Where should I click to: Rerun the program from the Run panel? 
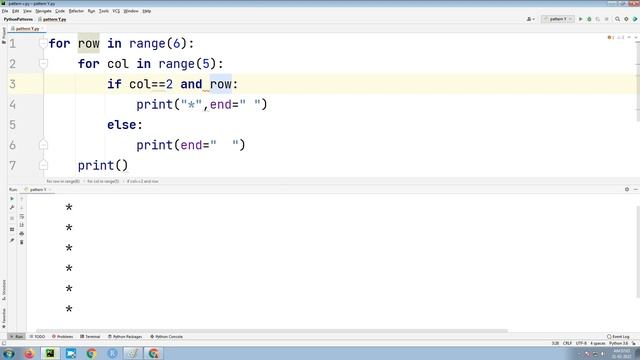point(12,199)
